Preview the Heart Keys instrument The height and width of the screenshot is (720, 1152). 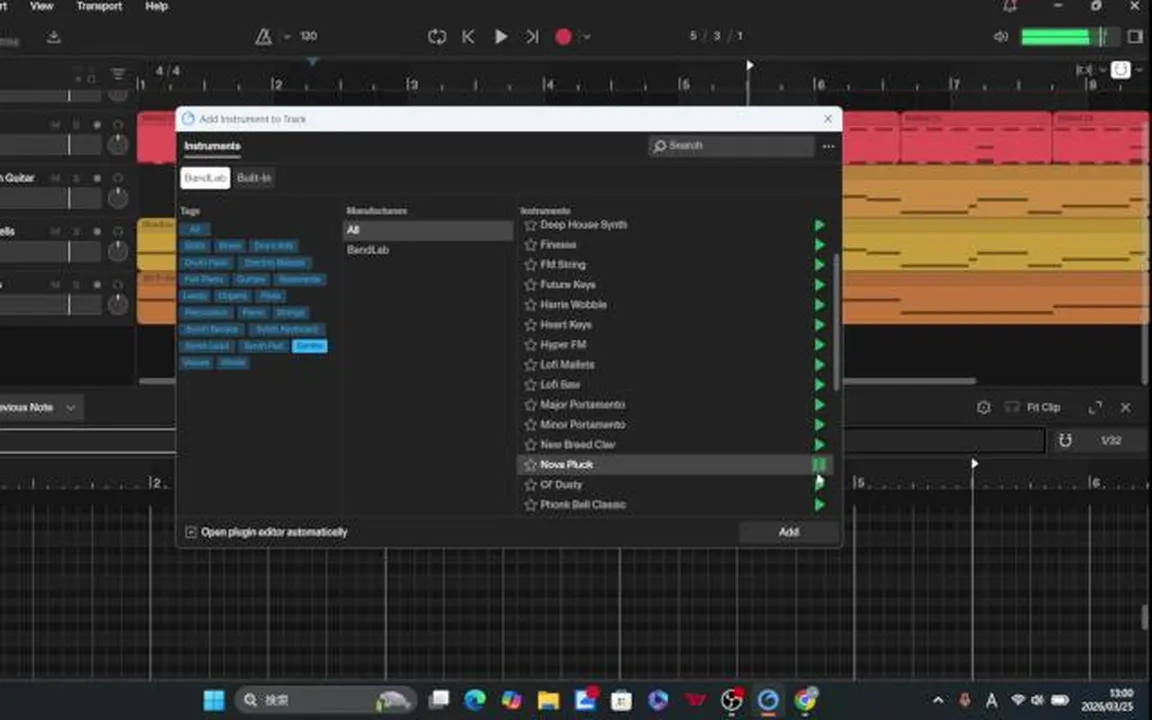pos(820,325)
